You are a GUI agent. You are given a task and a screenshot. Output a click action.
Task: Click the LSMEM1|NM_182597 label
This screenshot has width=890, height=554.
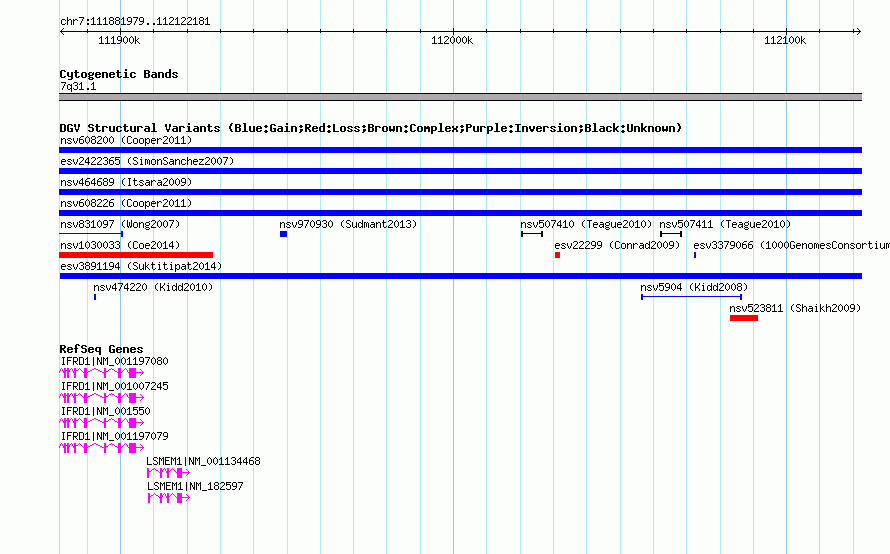(195, 486)
